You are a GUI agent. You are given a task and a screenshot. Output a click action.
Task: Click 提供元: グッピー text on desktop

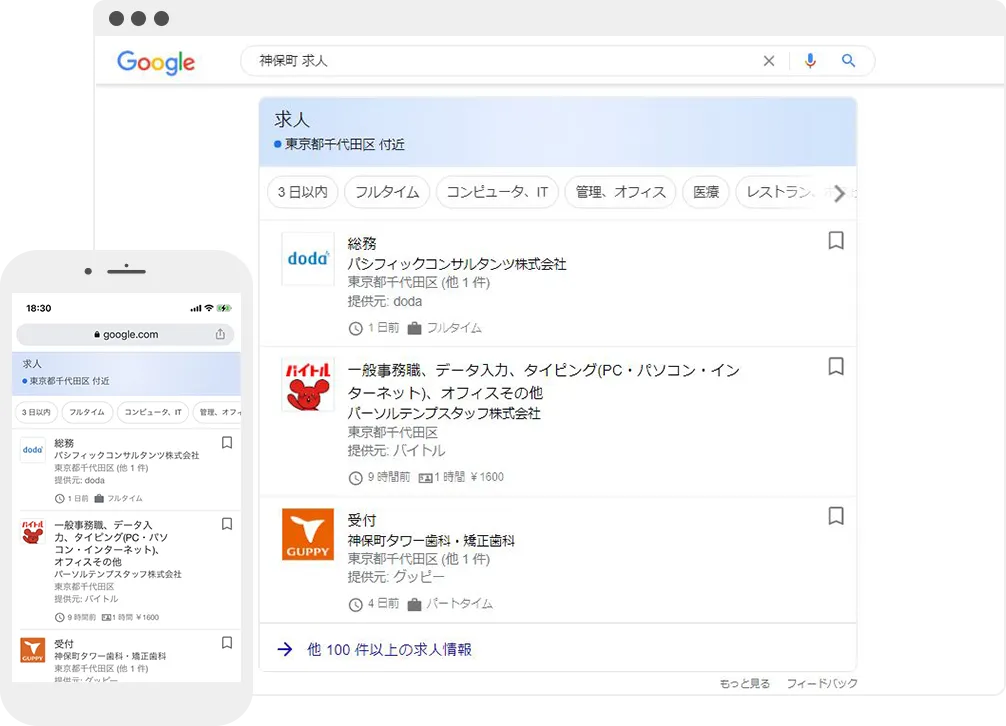point(396,577)
